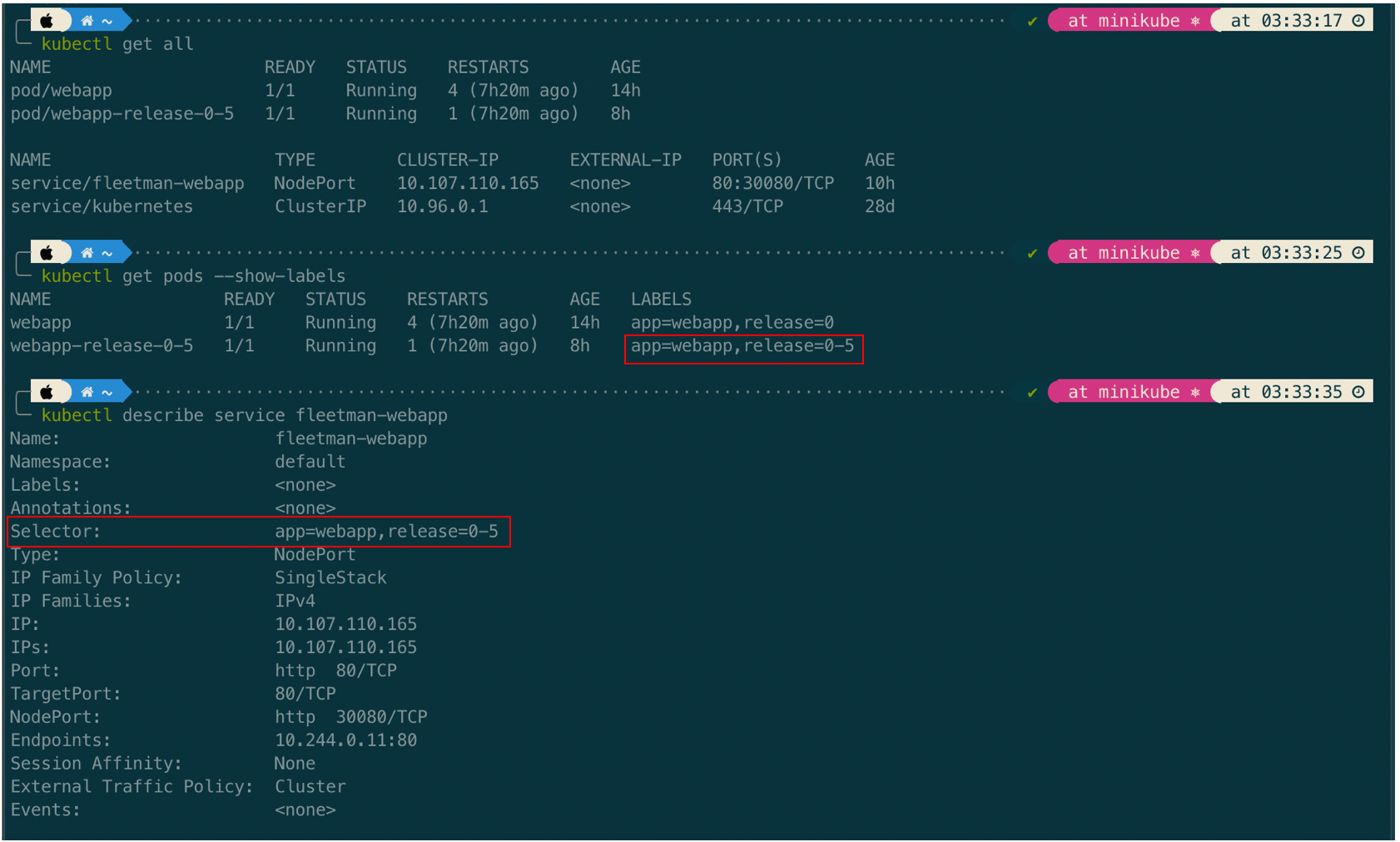Click the home icon in the first prompt
Screen dimensions: 1400x842
(87, 19)
